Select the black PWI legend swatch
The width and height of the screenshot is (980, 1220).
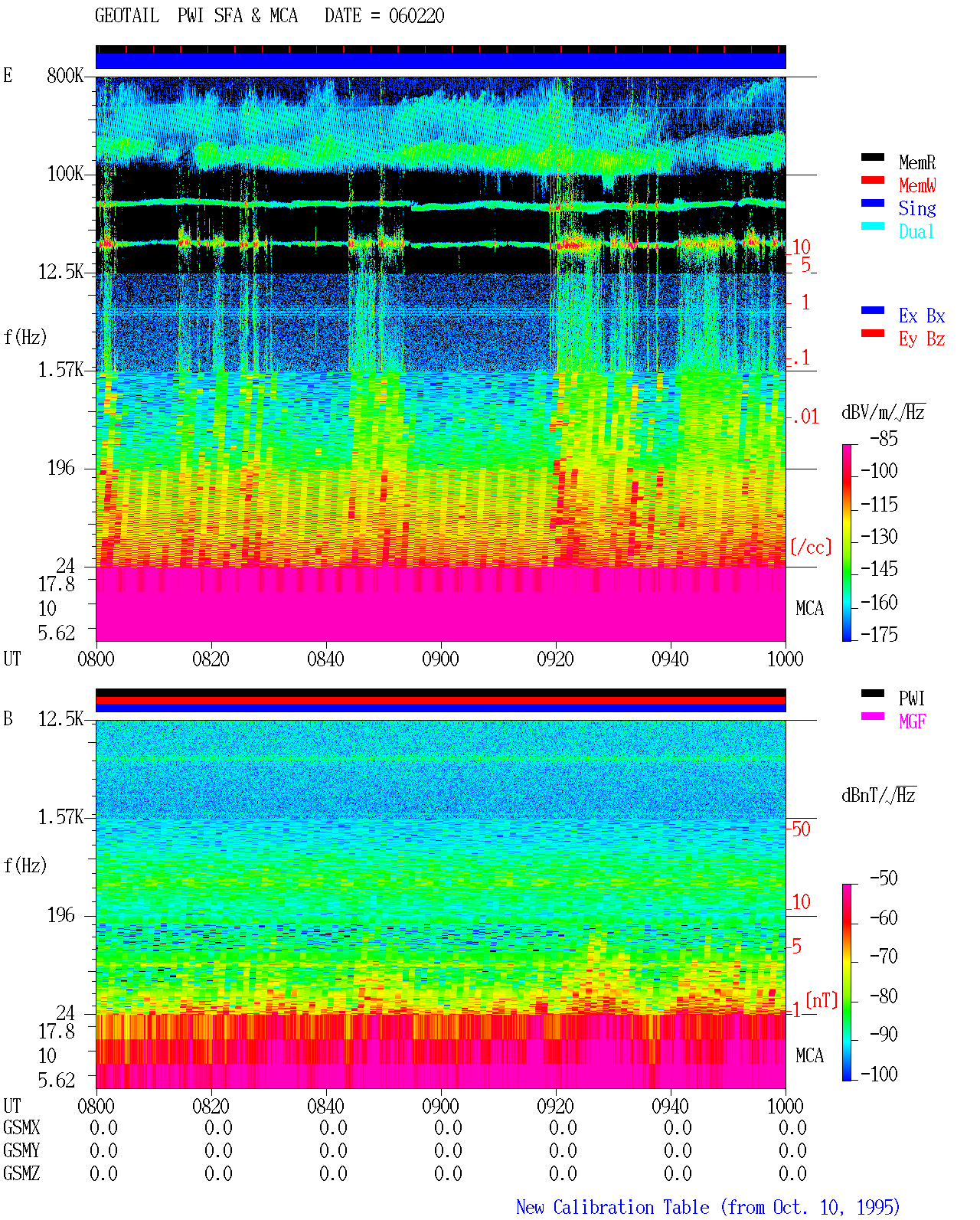[873, 693]
